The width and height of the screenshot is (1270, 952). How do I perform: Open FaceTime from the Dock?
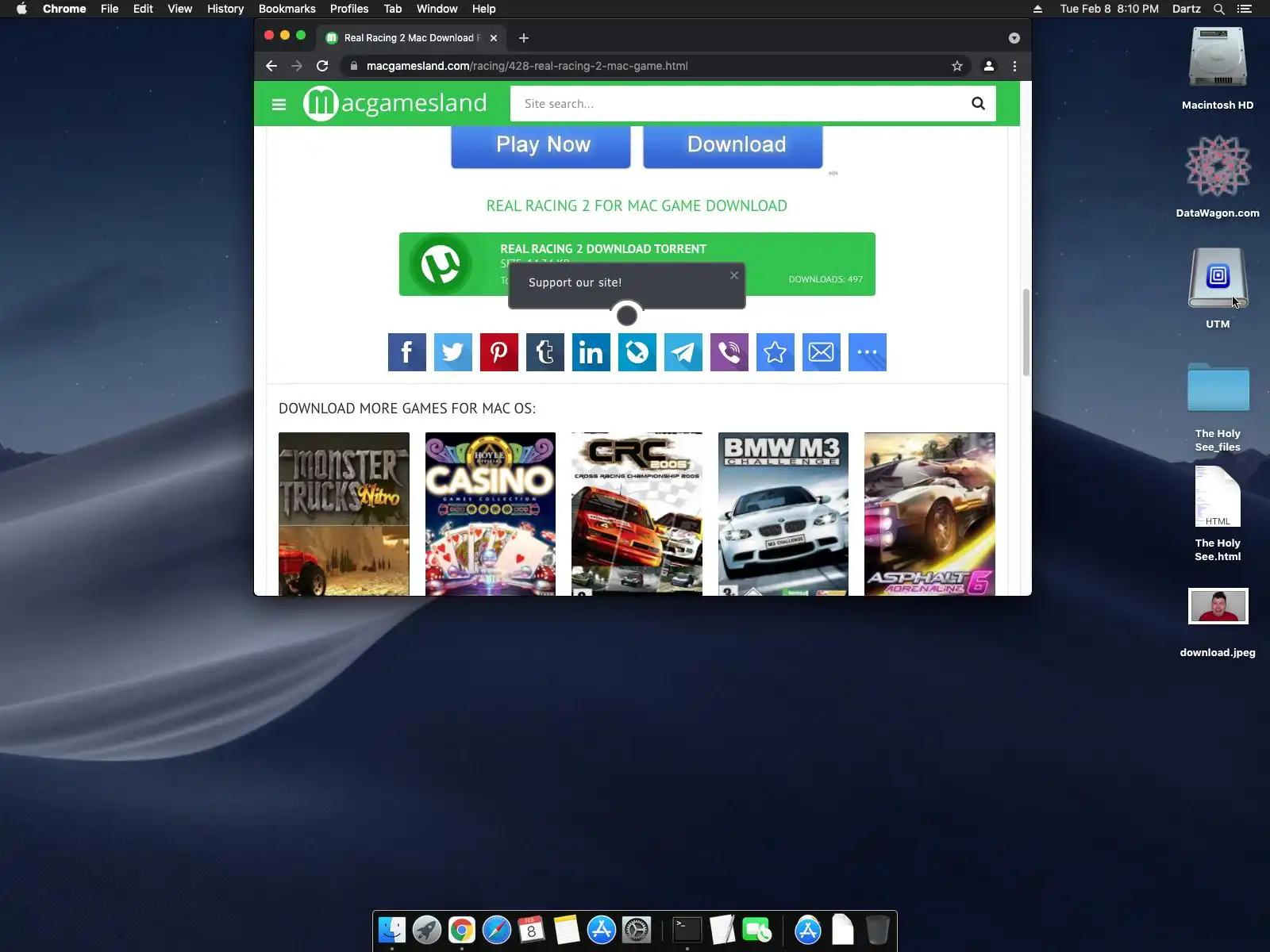tap(756, 930)
